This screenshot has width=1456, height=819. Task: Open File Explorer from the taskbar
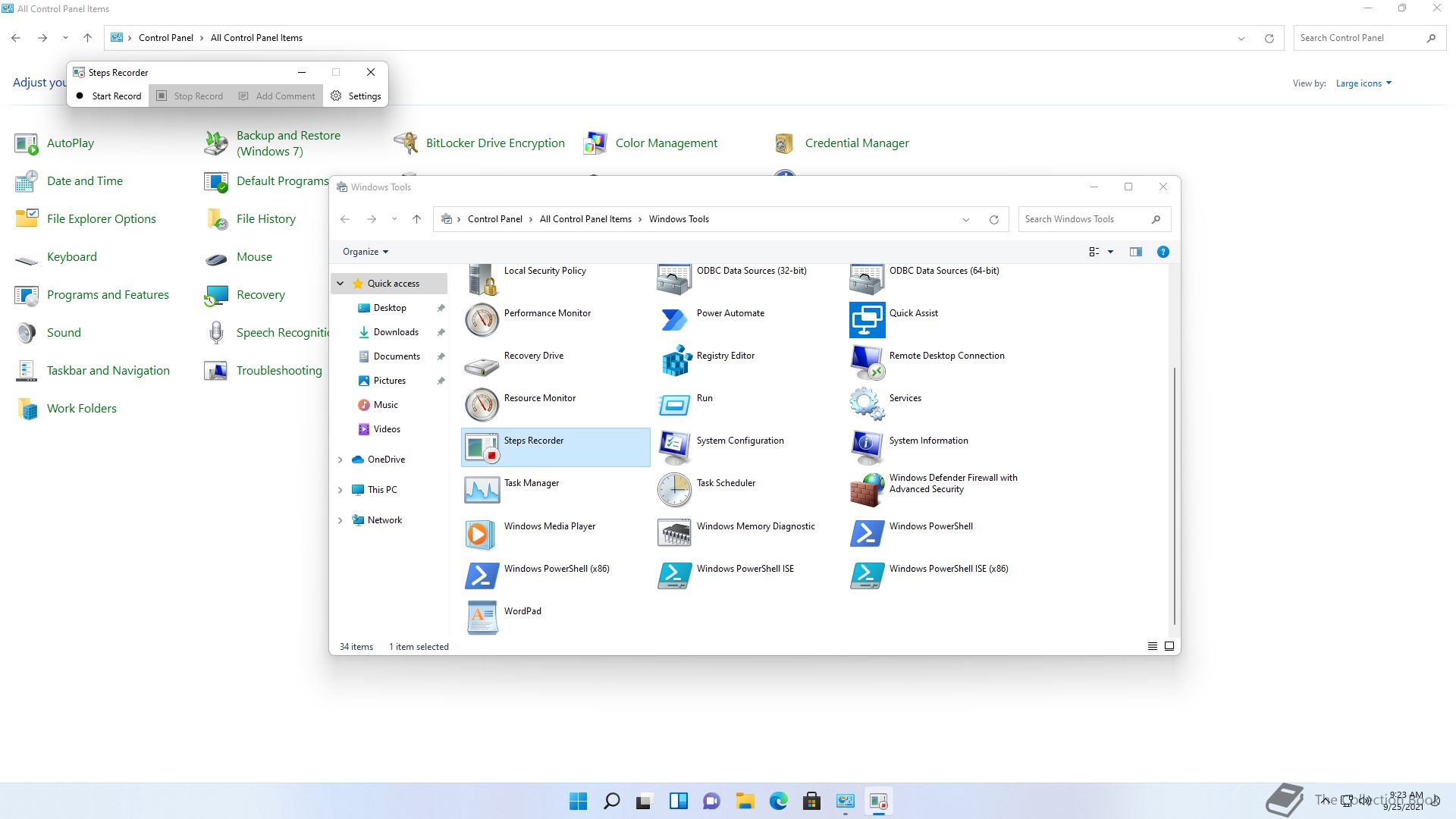[745, 801]
